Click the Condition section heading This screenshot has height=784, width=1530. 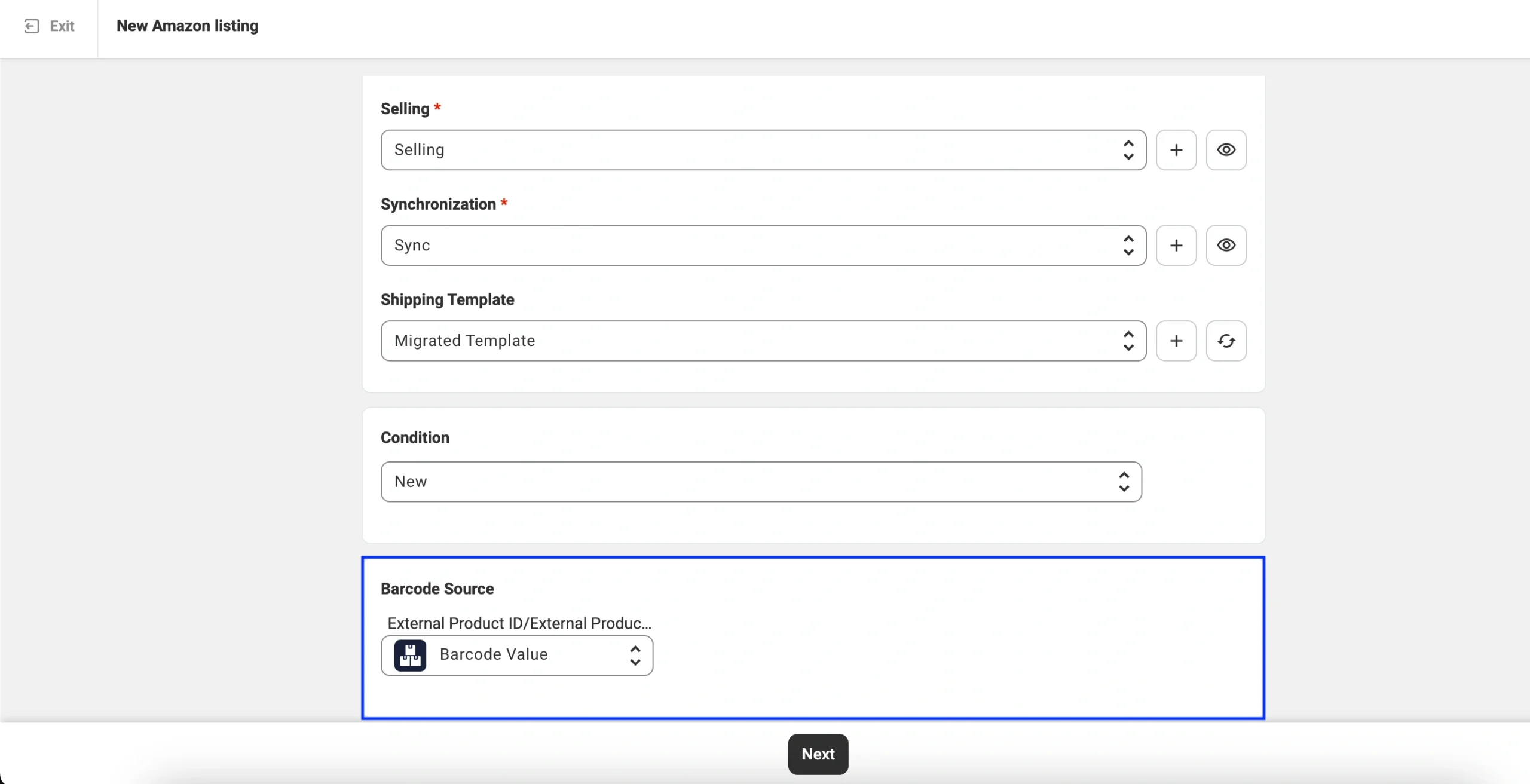click(x=415, y=438)
